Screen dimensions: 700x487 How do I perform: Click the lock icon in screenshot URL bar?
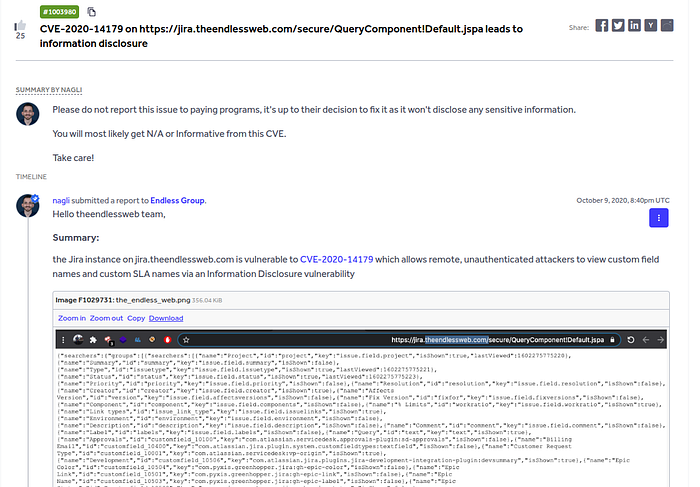tap(612, 340)
